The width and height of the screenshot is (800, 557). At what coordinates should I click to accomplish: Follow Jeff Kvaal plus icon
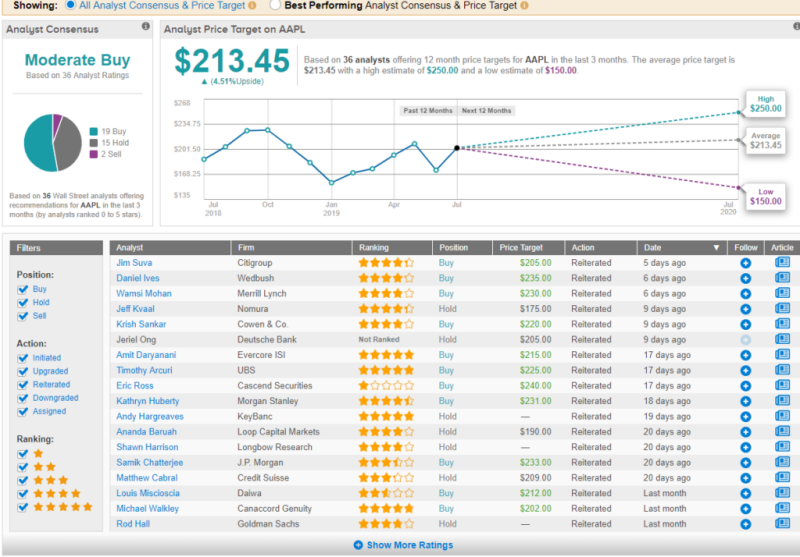pyautogui.click(x=745, y=309)
